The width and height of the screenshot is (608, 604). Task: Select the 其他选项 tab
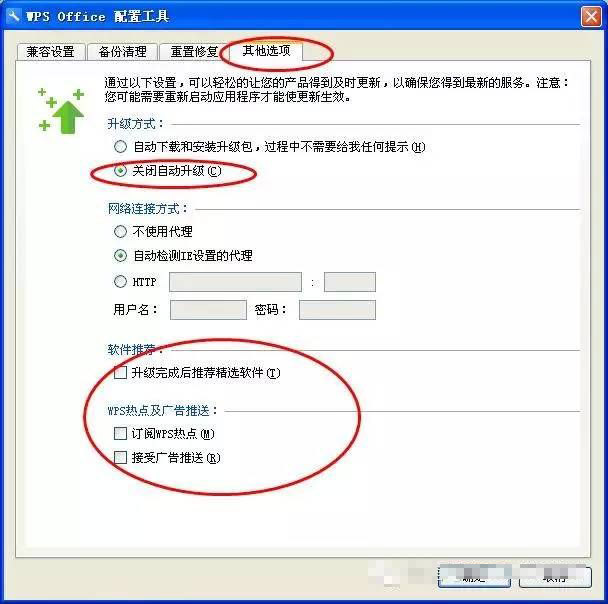click(x=266, y=51)
